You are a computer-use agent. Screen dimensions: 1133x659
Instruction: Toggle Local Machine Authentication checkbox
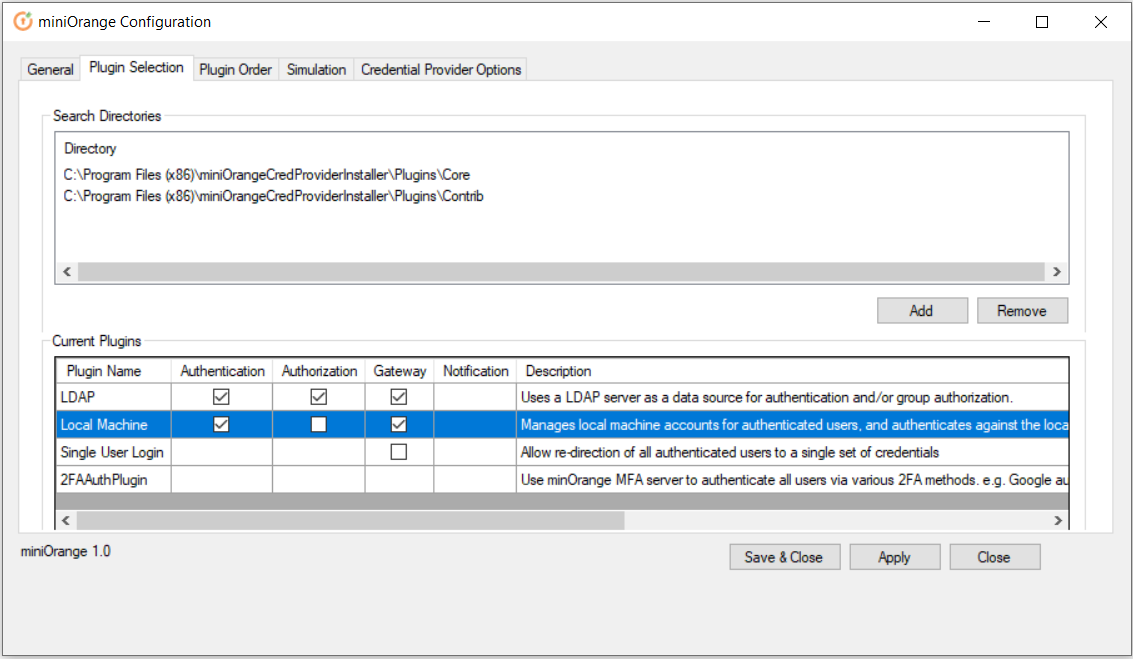click(221, 424)
